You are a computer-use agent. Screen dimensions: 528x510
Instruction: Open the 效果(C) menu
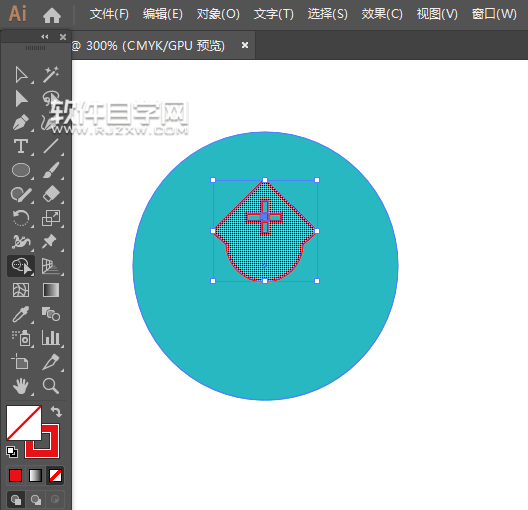(x=382, y=14)
